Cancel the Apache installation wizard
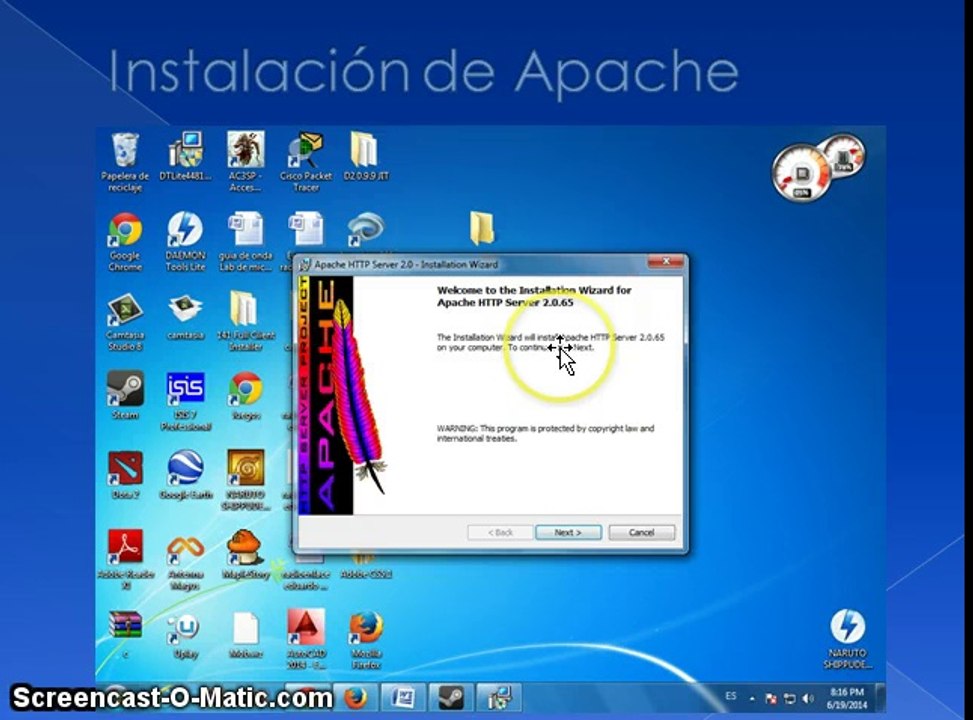Image resolution: width=973 pixels, height=720 pixels. pos(642,533)
